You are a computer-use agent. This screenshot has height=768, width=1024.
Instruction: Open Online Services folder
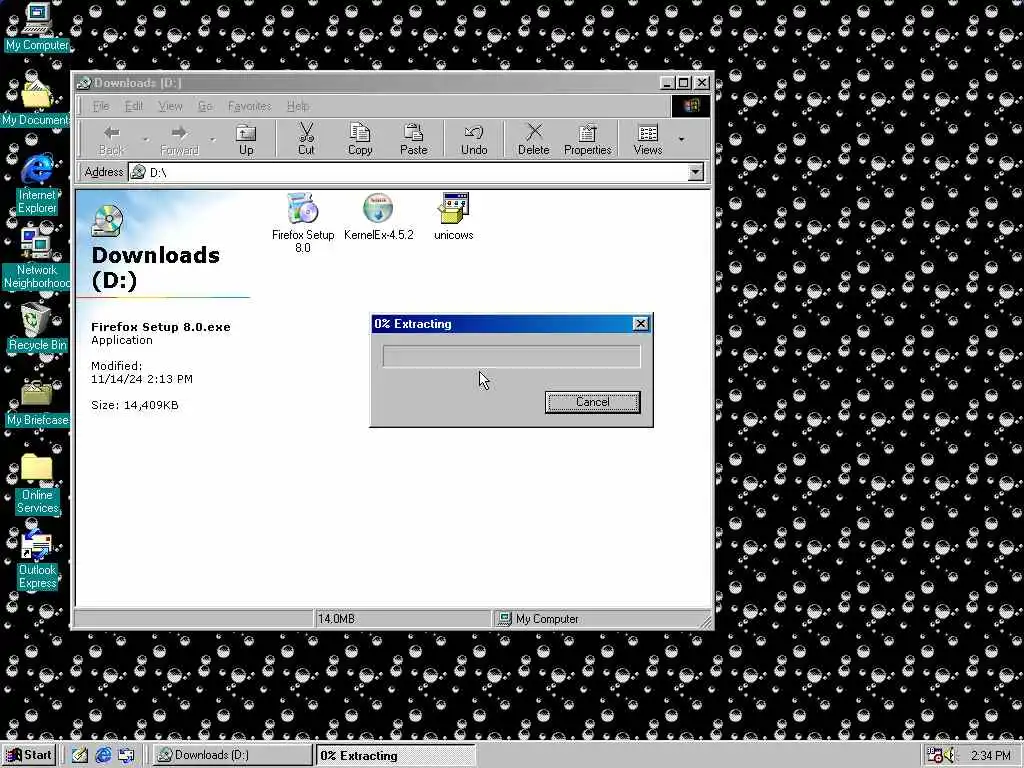pos(37,483)
